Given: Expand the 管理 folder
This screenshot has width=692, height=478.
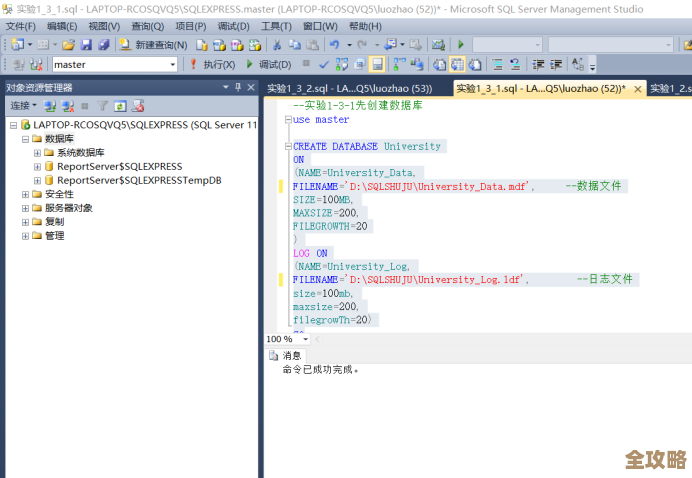Looking at the screenshot, I should pyautogui.click(x=26, y=236).
